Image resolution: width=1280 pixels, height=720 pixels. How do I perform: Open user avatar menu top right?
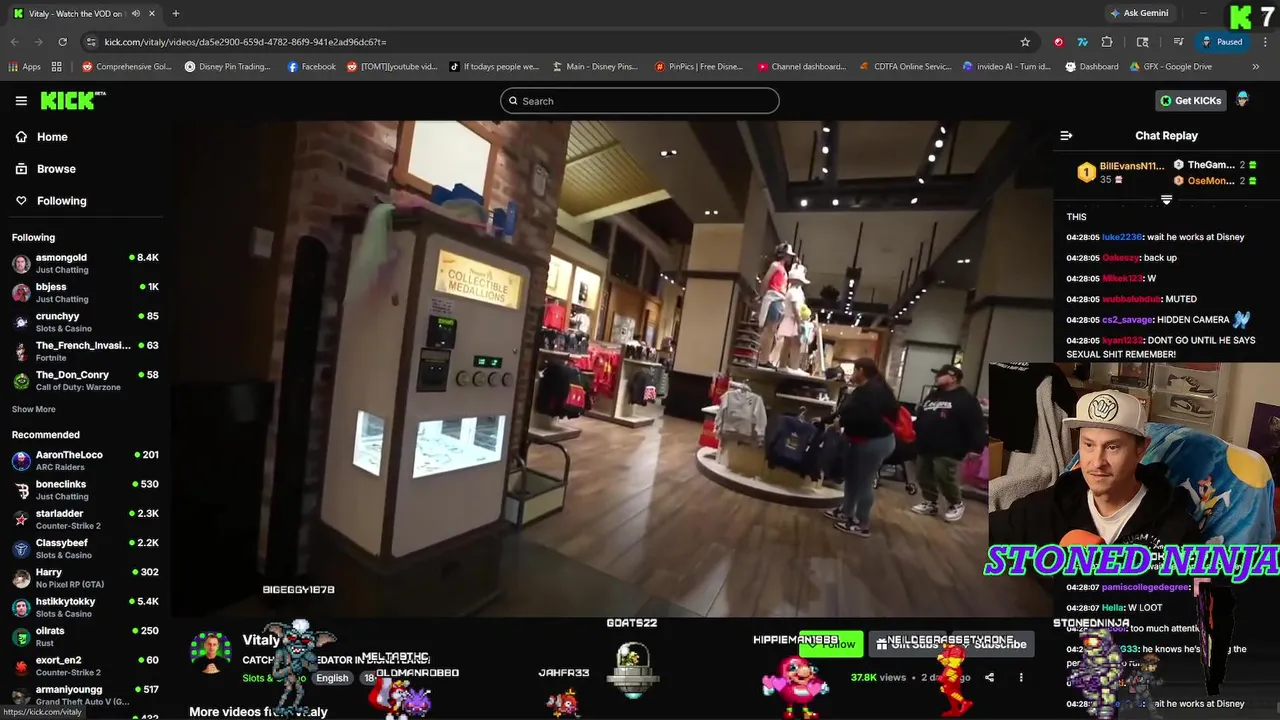[1243, 100]
